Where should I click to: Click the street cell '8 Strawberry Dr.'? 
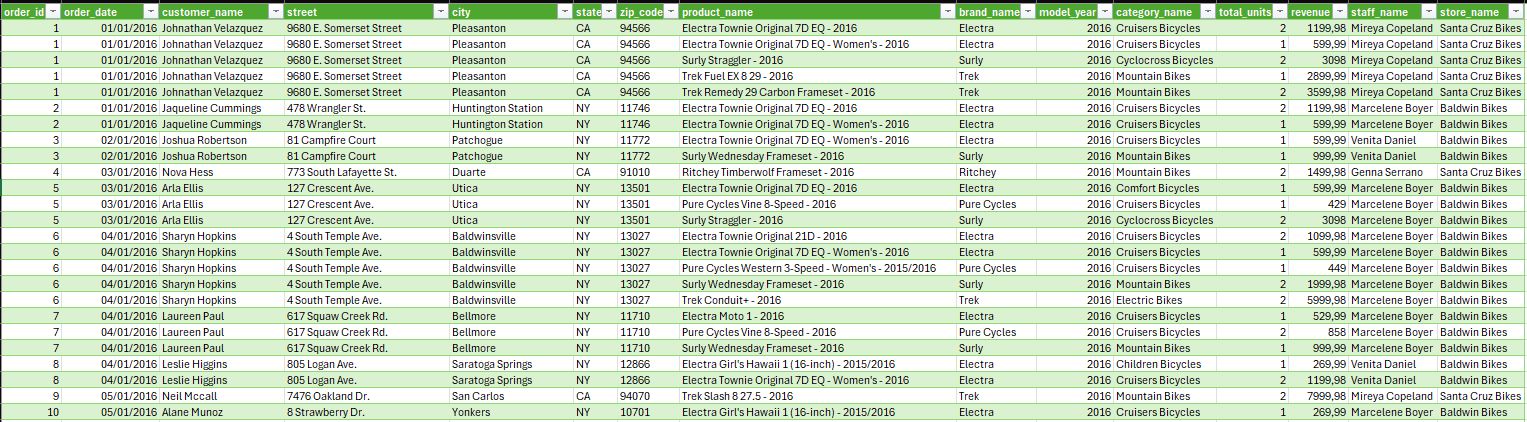click(366, 412)
